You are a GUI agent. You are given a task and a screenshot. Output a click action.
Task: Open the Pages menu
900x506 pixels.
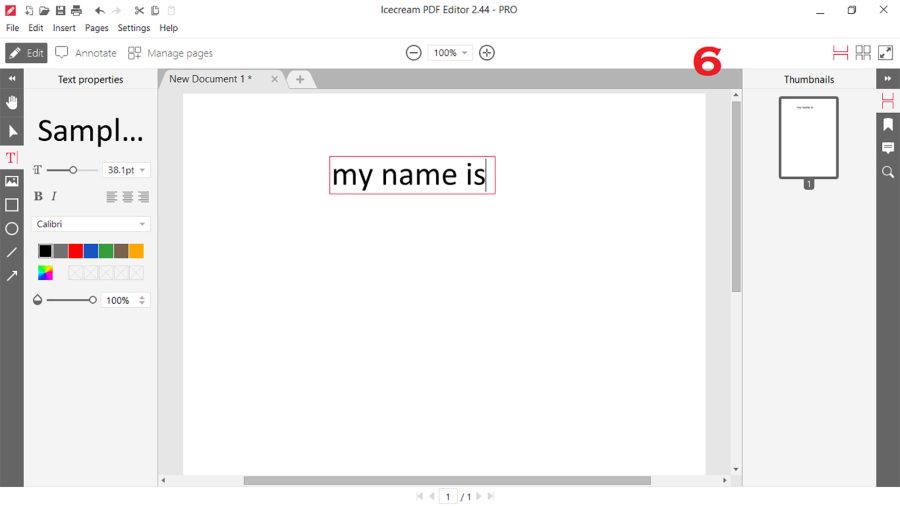96,28
